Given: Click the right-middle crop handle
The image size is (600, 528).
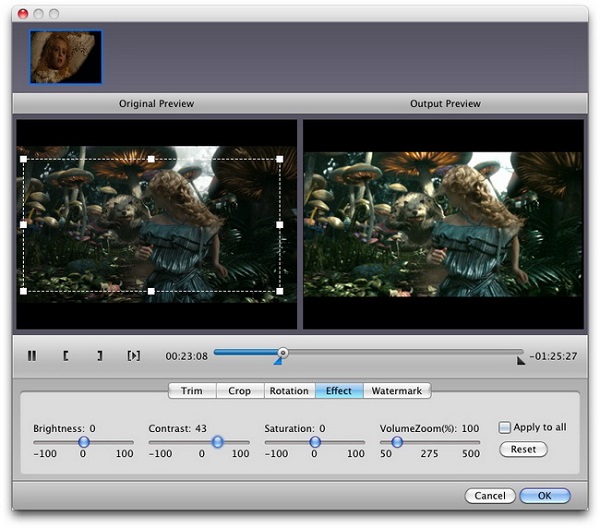Looking at the screenshot, I should coord(280,225).
